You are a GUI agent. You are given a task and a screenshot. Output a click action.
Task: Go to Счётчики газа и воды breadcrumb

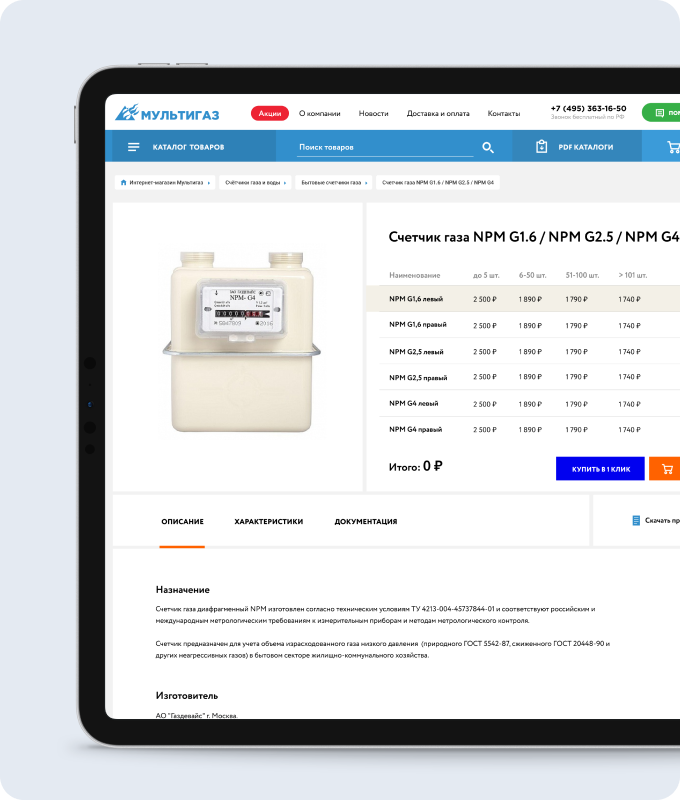point(253,183)
